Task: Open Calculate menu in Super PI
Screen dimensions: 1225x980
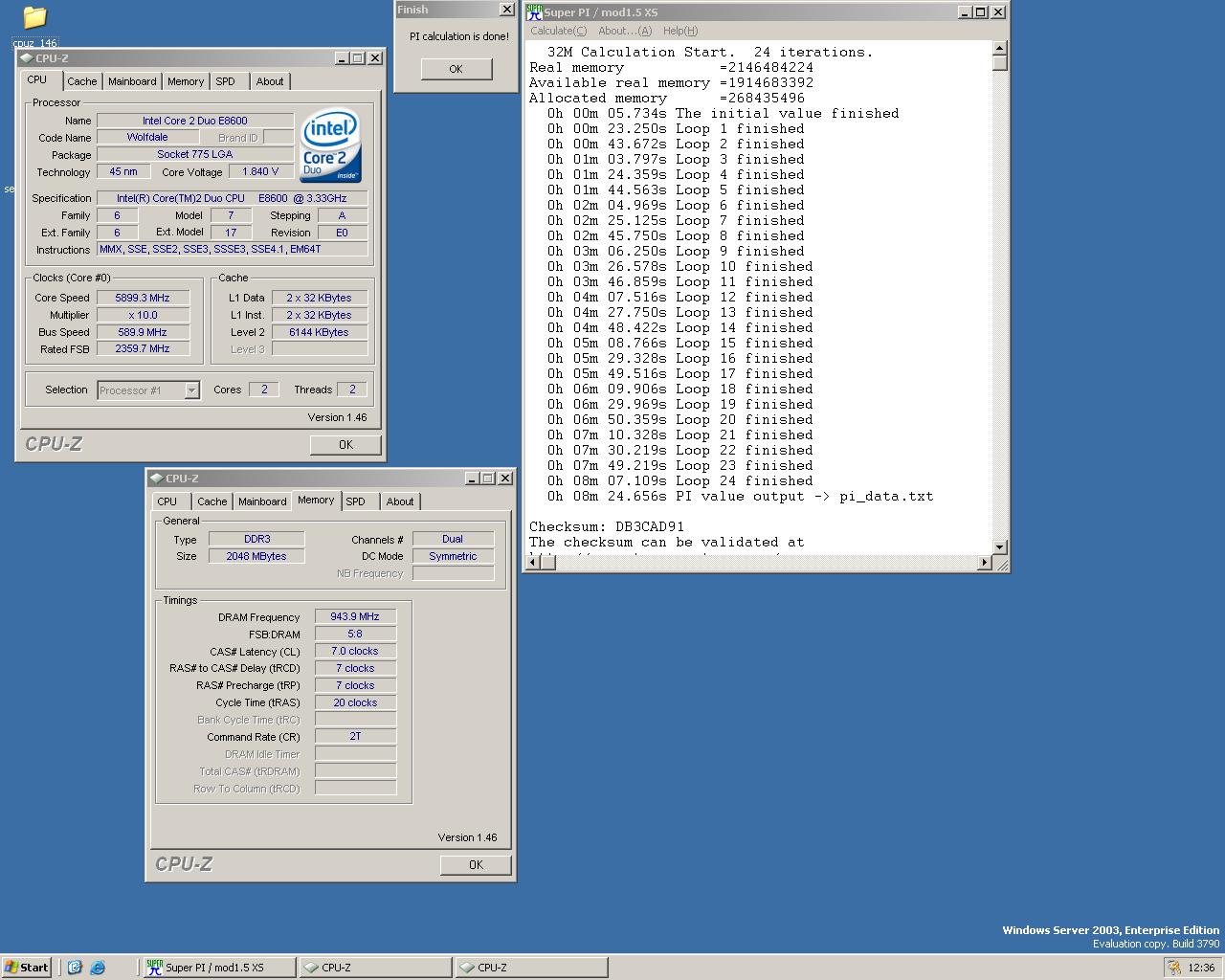Action: click(x=559, y=31)
